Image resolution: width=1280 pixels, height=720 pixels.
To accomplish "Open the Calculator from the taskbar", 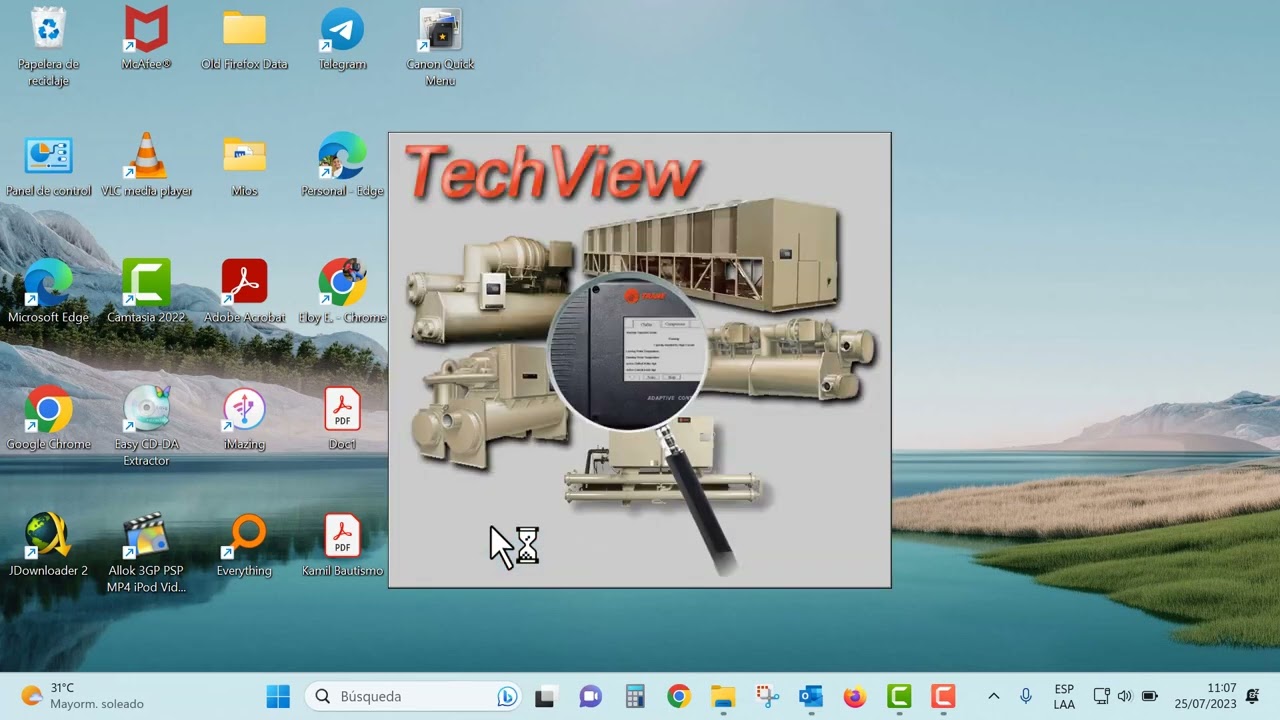I will coord(634,696).
